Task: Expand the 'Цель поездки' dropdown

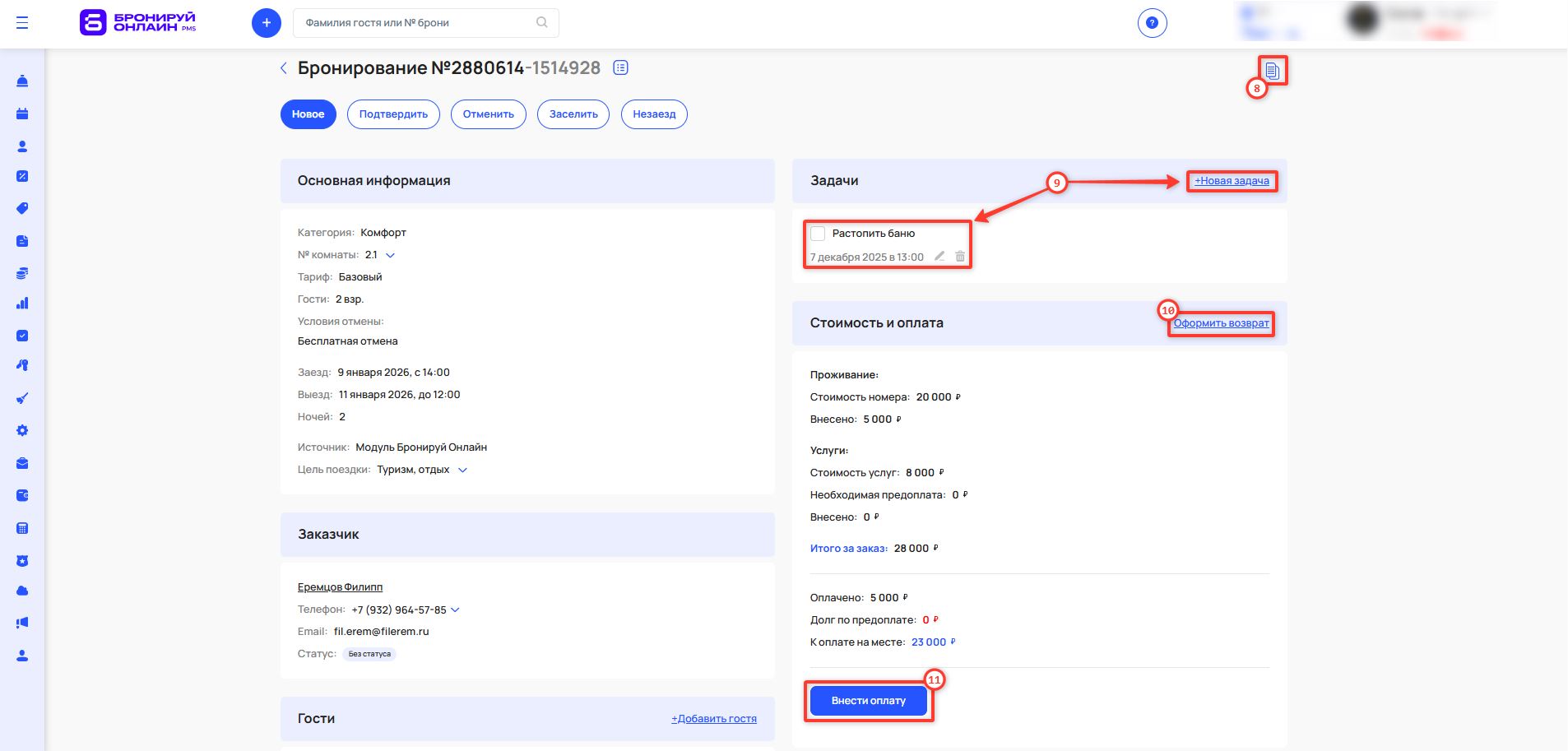Action: click(462, 471)
